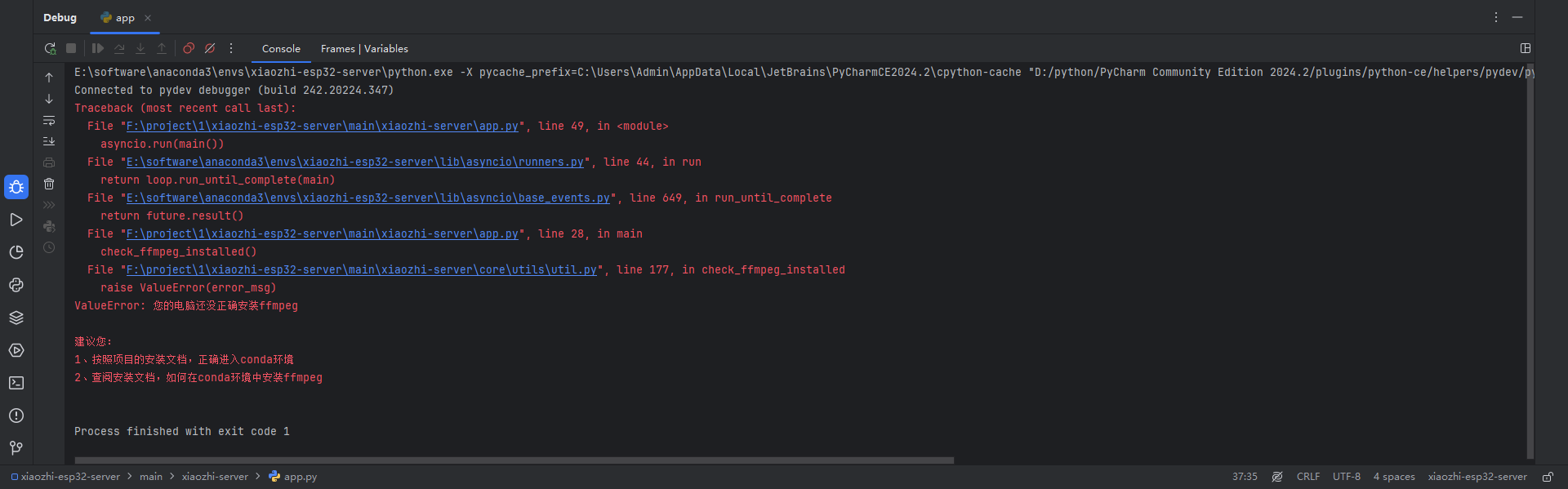Open the UTF-8 file encoding selector
1568x489 pixels.
tap(1346, 477)
